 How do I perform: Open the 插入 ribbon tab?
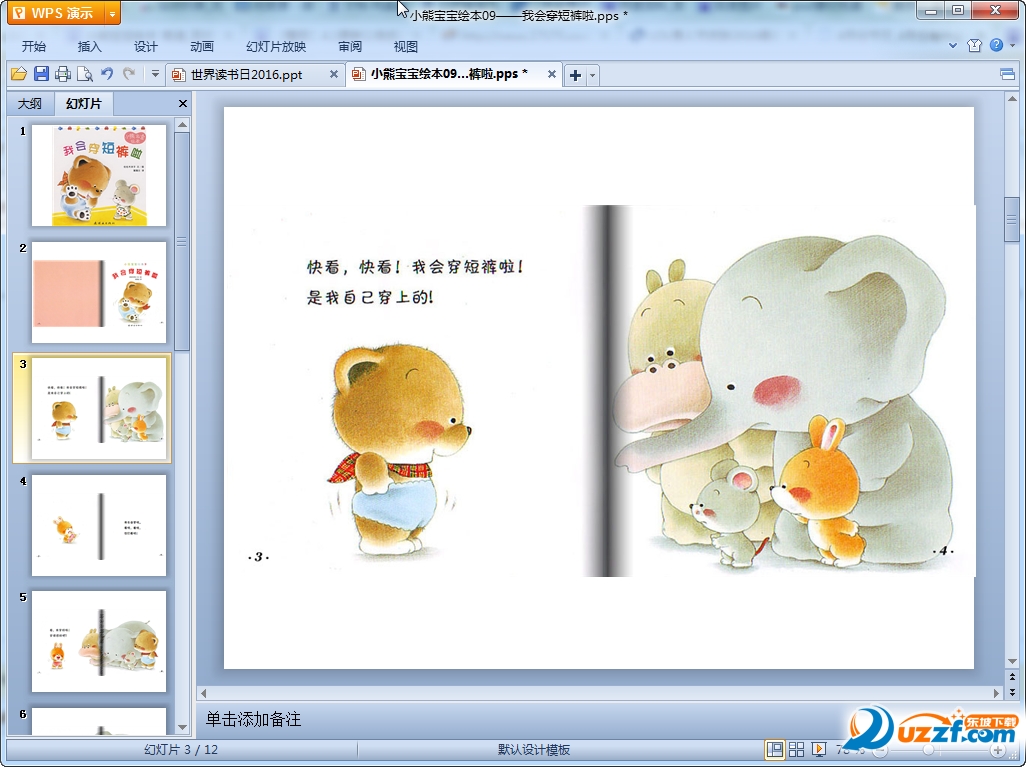90,46
